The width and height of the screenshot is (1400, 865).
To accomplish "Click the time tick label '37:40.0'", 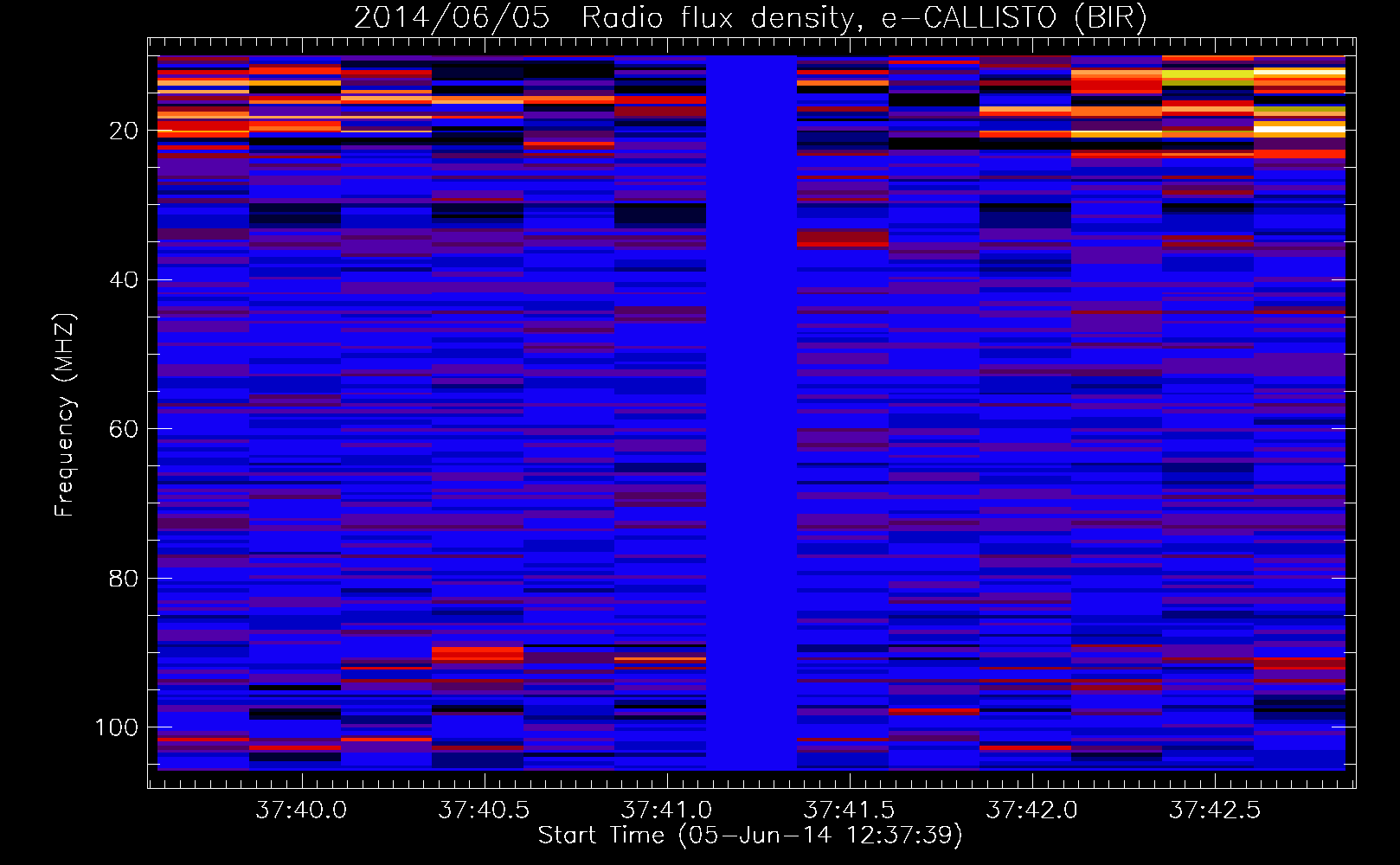I will coord(301,810).
